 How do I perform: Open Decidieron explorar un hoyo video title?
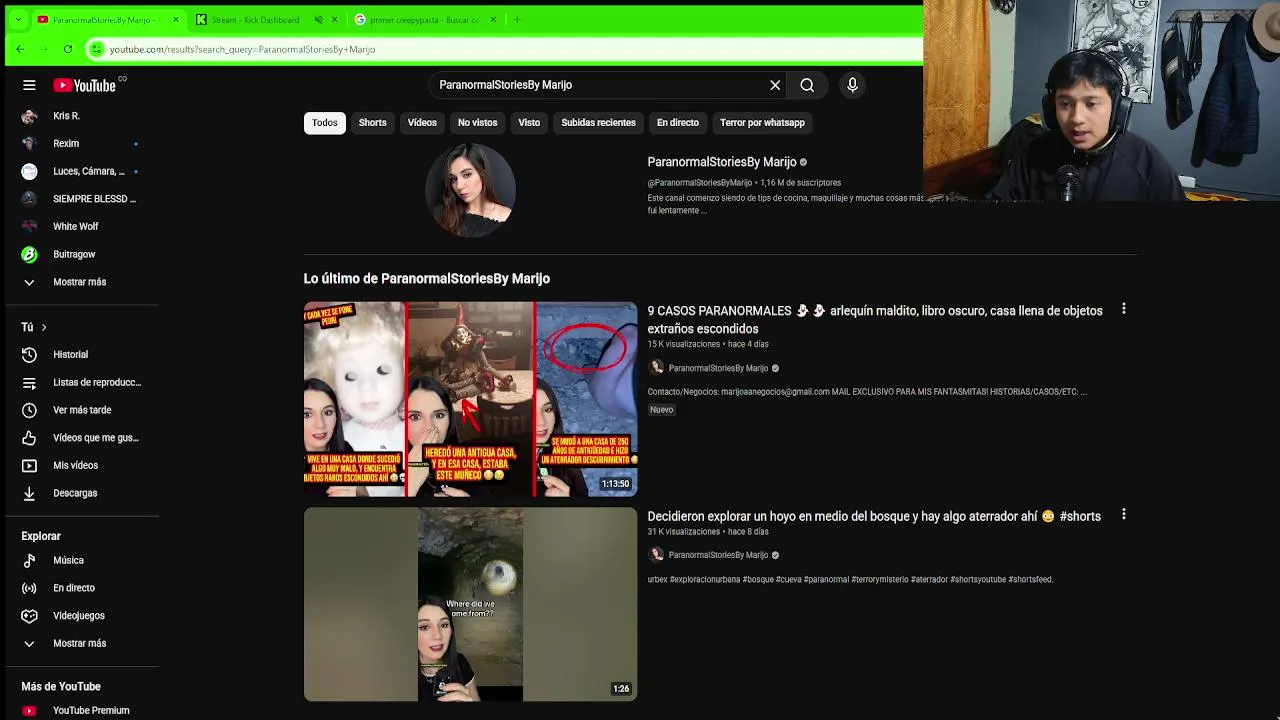(874, 517)
